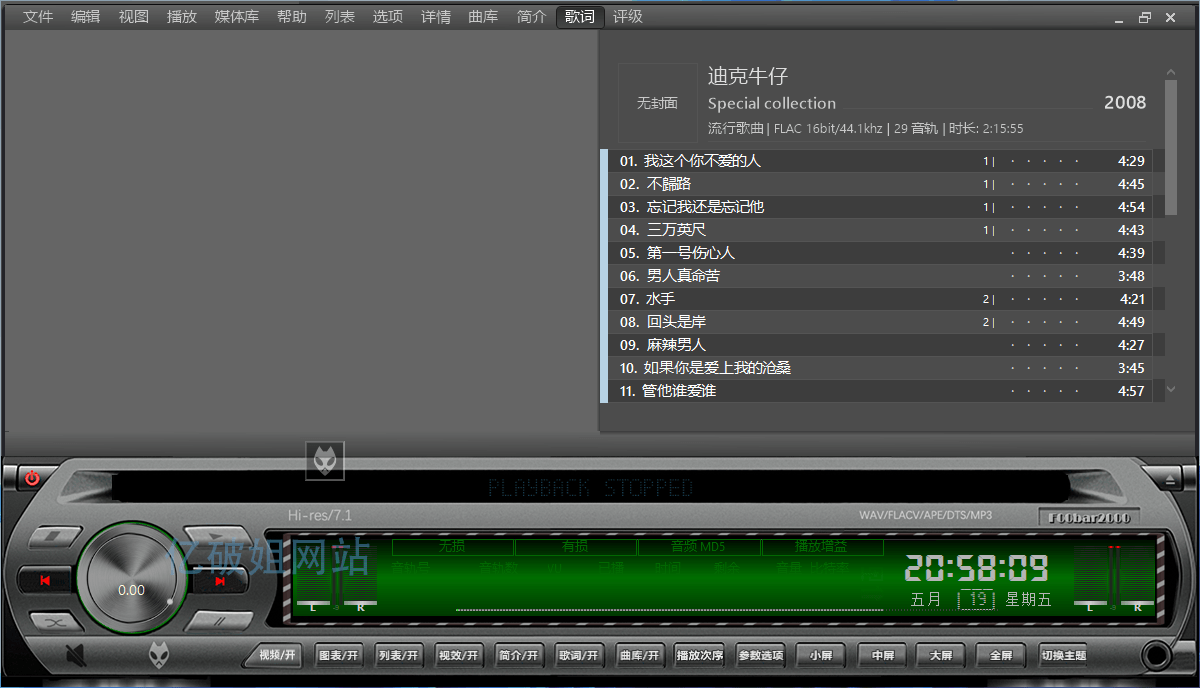The height and width of the screenshot is (688, 1200).
Task: Open the 文件 menu
Action: click(38, 16)
